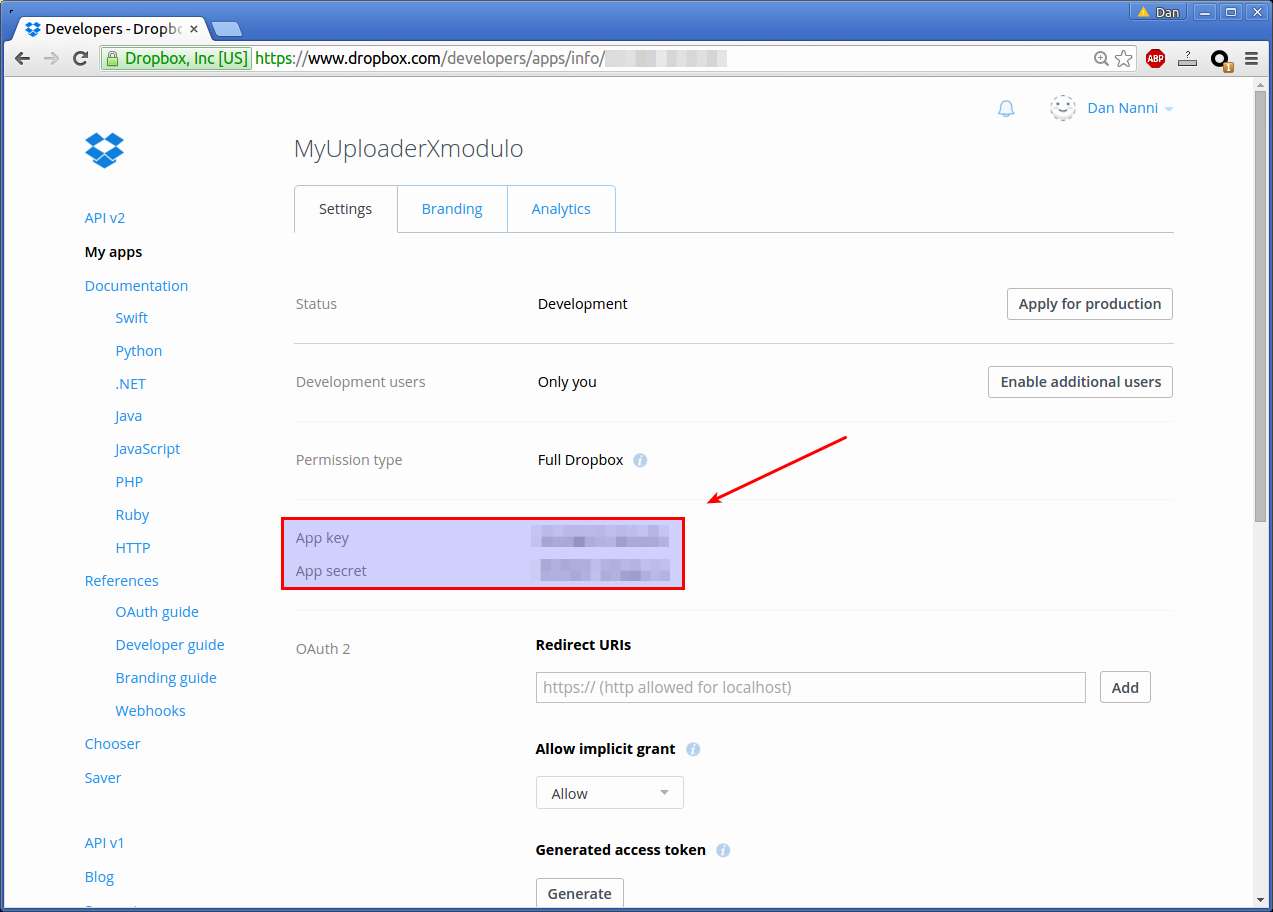Screen dimensions: 1273x912
Task: Click the Add redirect URI button
Action: (x=1125, y=687)
